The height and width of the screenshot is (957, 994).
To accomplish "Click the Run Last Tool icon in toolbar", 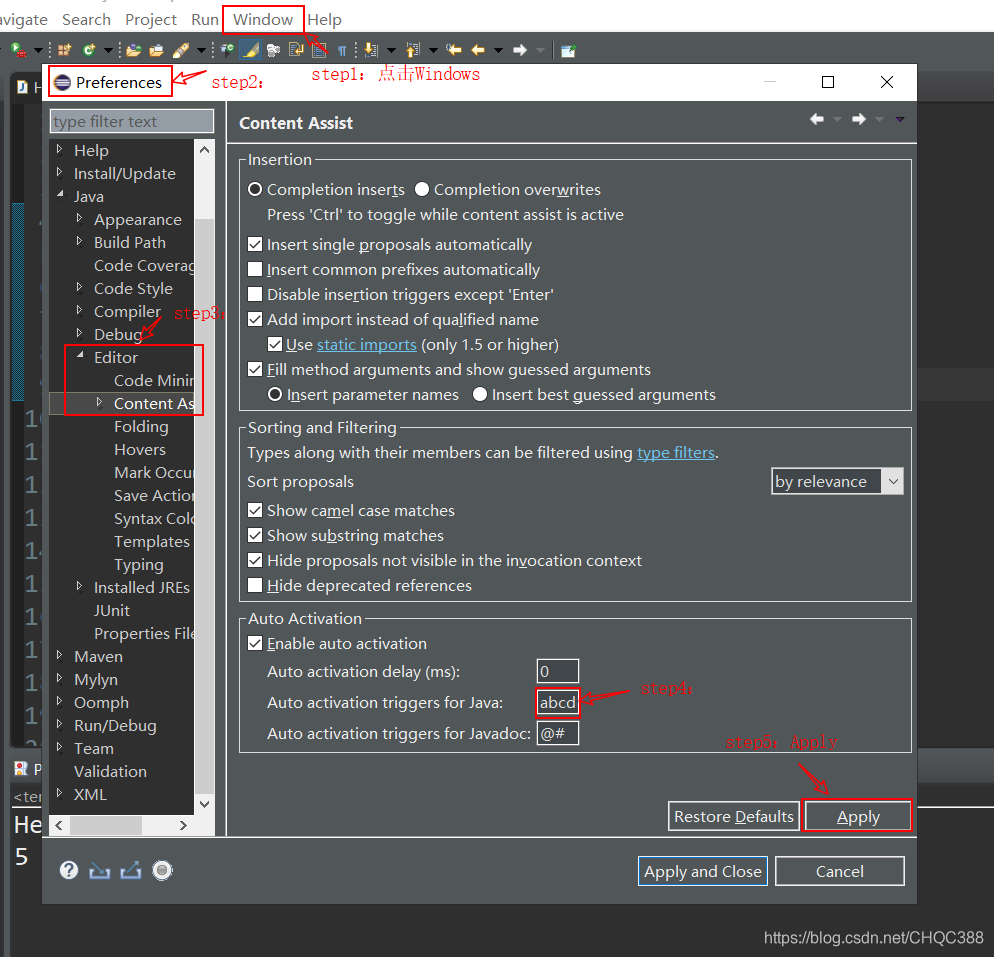I will point(18,49).
